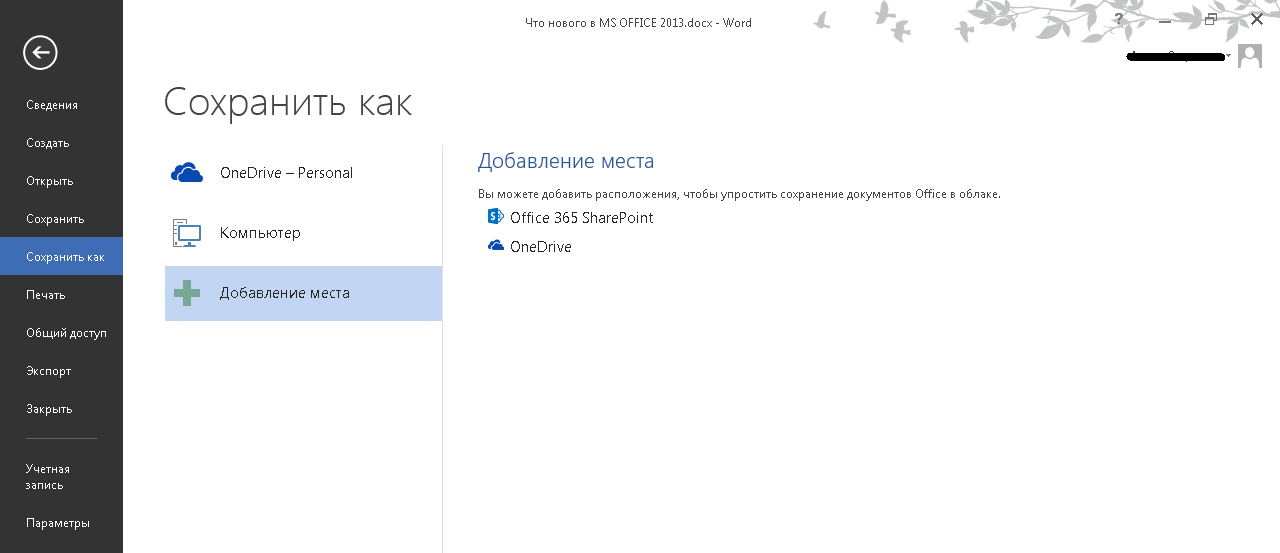This screenshot has height=553, width=1280.
Task: Click the user account avatar picture
Action: [x=1250, y=56]
